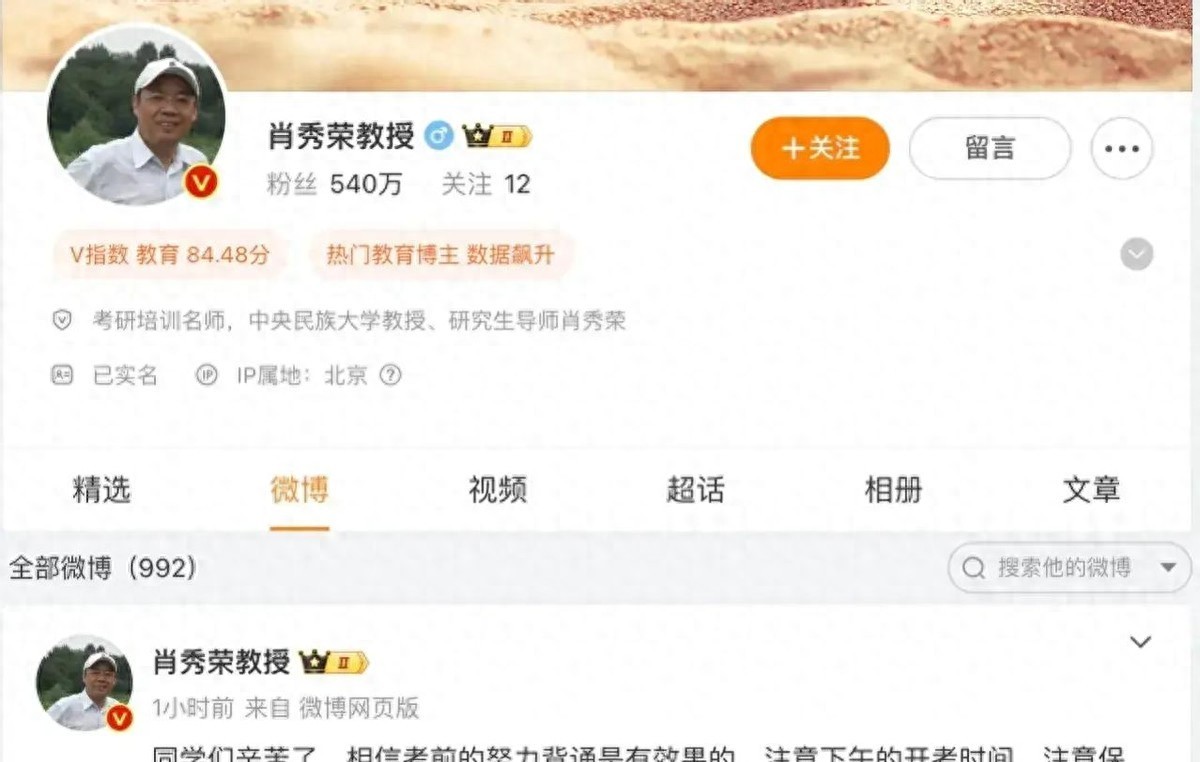1200x762 pixels.
Task: Click the blue male gender icon
Action: point(439,135)
